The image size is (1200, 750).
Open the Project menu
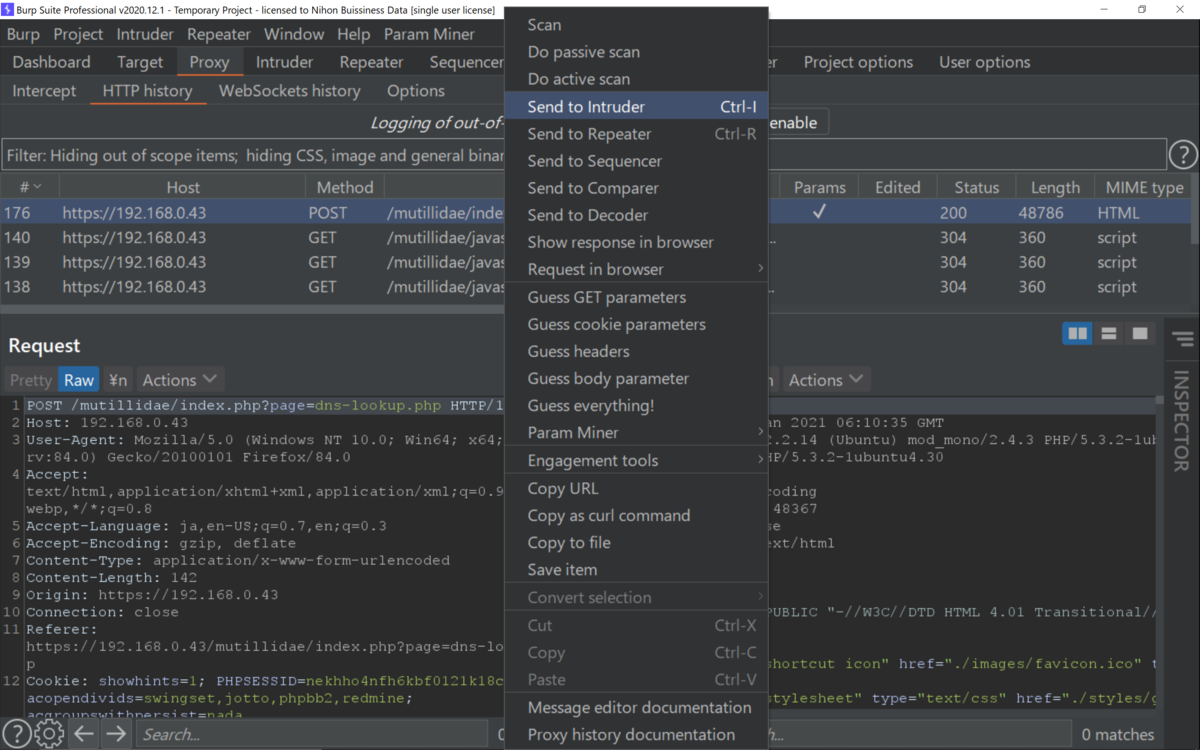pos(78,34)
